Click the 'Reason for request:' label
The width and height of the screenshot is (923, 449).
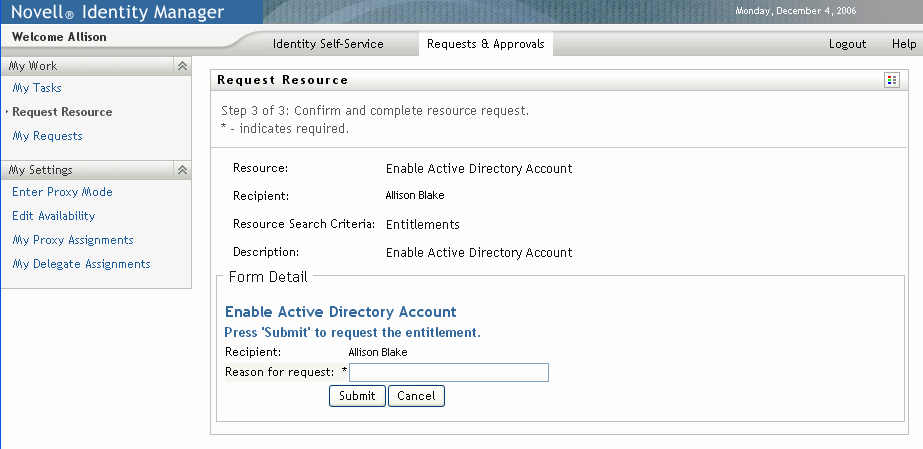(x=280, y=372)
